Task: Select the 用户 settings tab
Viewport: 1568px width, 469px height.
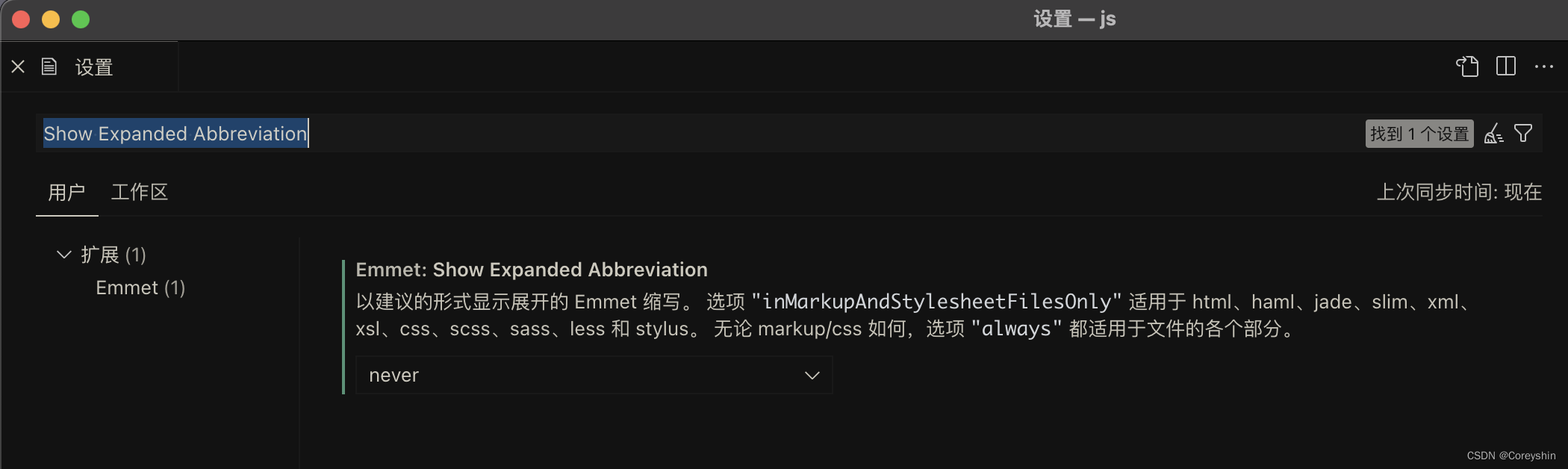Action: point(67,192)
